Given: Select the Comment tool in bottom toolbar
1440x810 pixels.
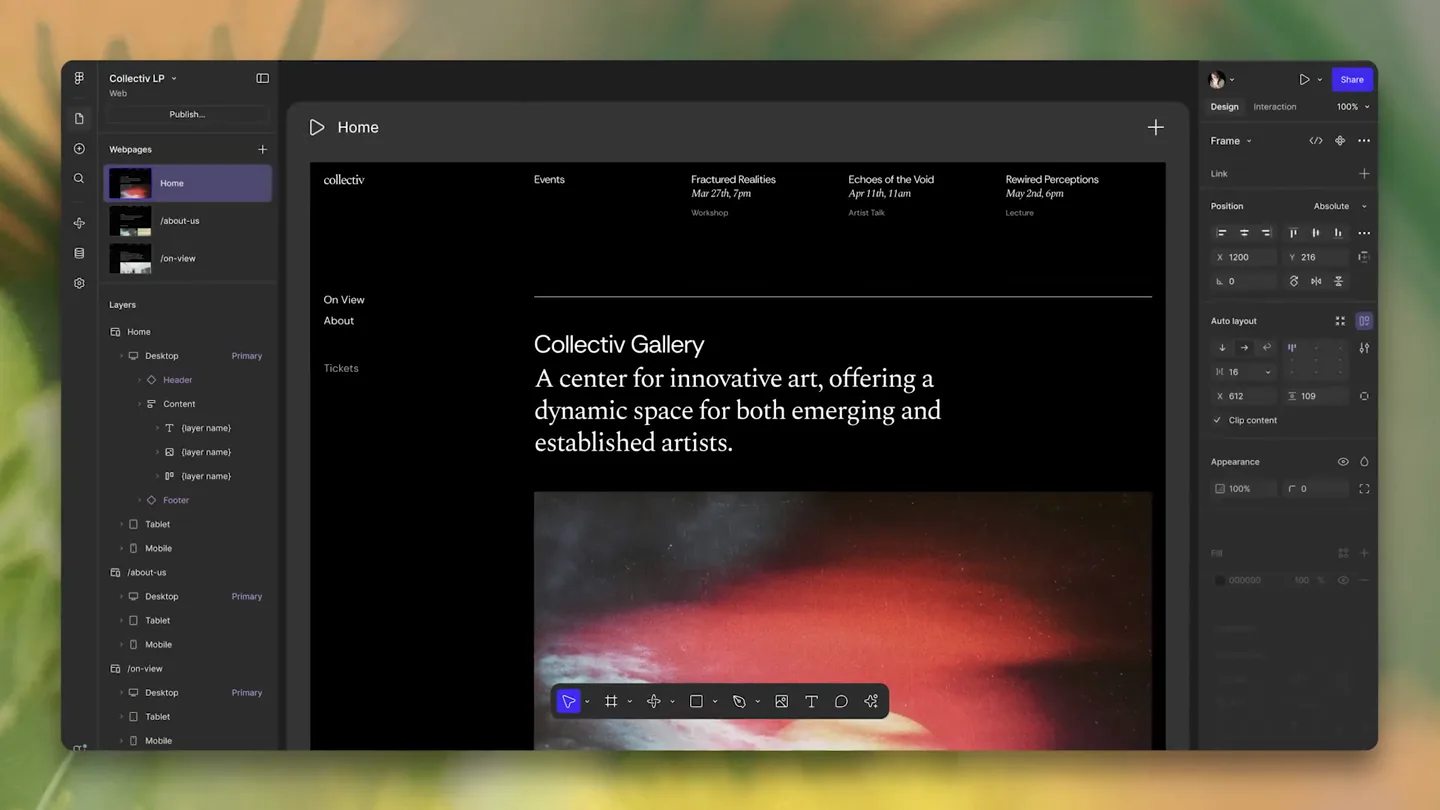Looking at the screenshot, I should (841, 702).
